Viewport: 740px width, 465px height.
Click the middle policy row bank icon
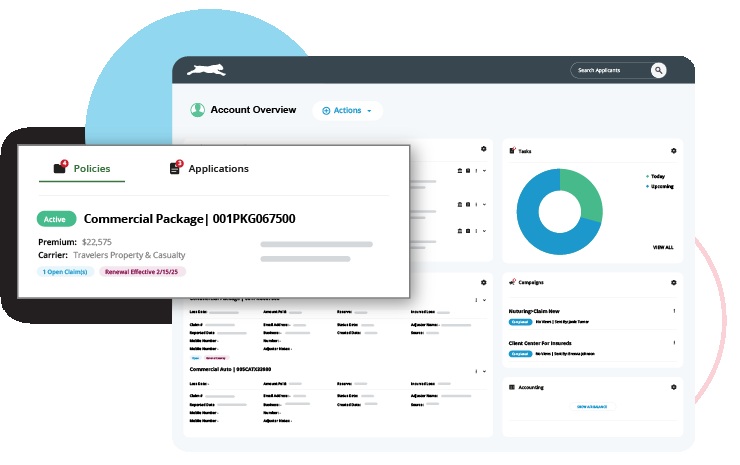tap(460, 204)
